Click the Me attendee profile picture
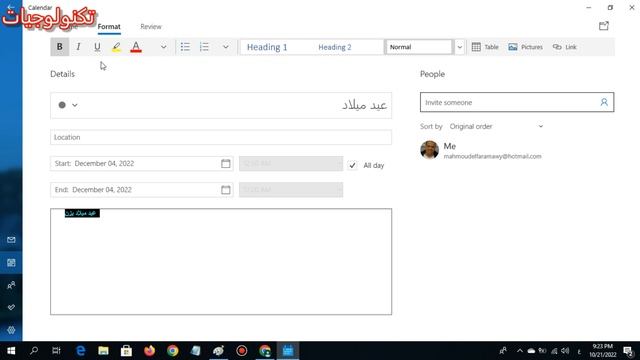The height and width of the screenshot is (360, 640). click(x=429, y=150)
